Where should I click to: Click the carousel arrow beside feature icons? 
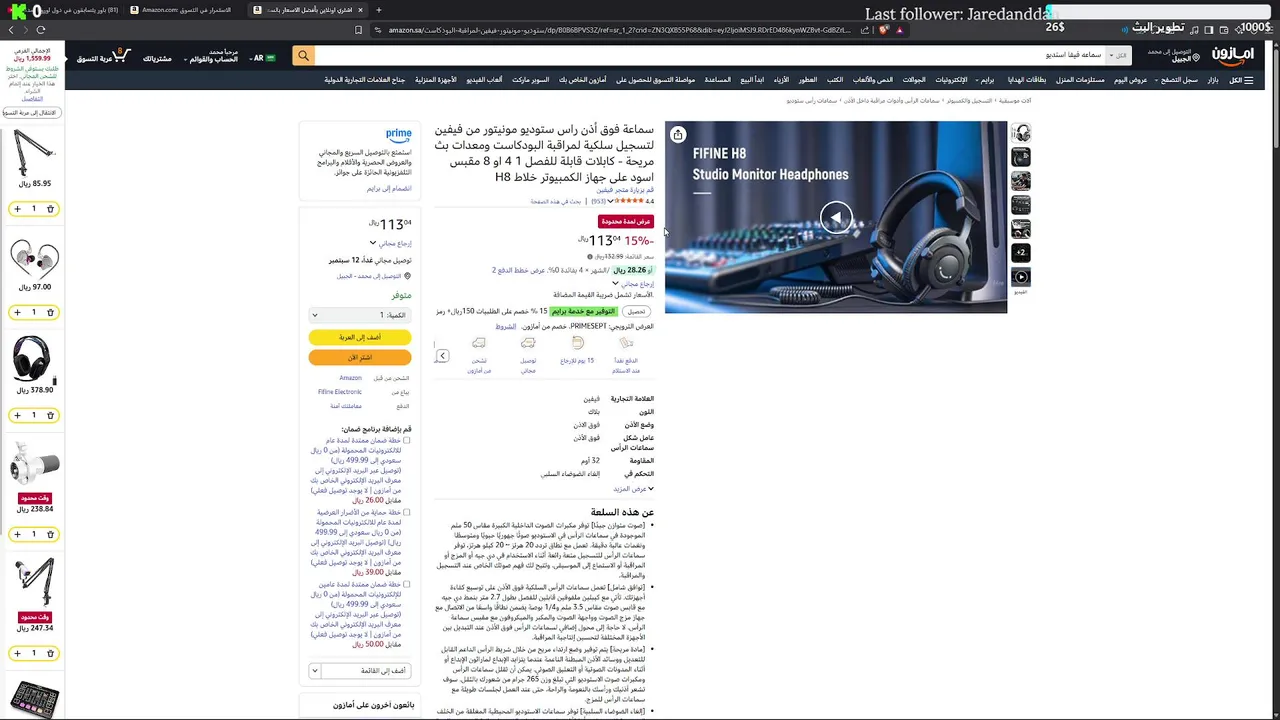tap(442, 356)
